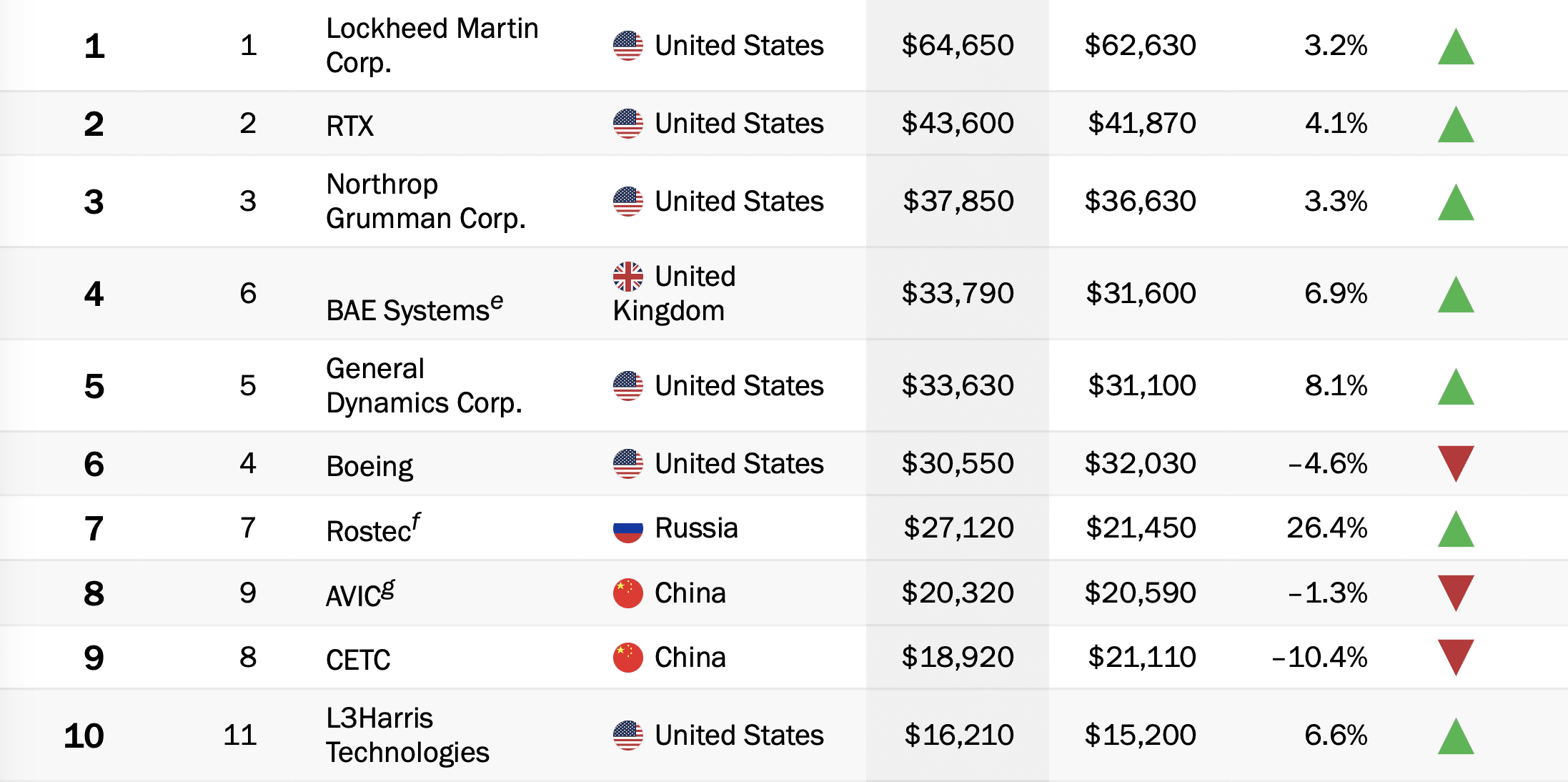Image resolution: width=1568 pixels, height=782 pixels.
Task: Click the 26.4% change value
Action: pos(1326,528)
